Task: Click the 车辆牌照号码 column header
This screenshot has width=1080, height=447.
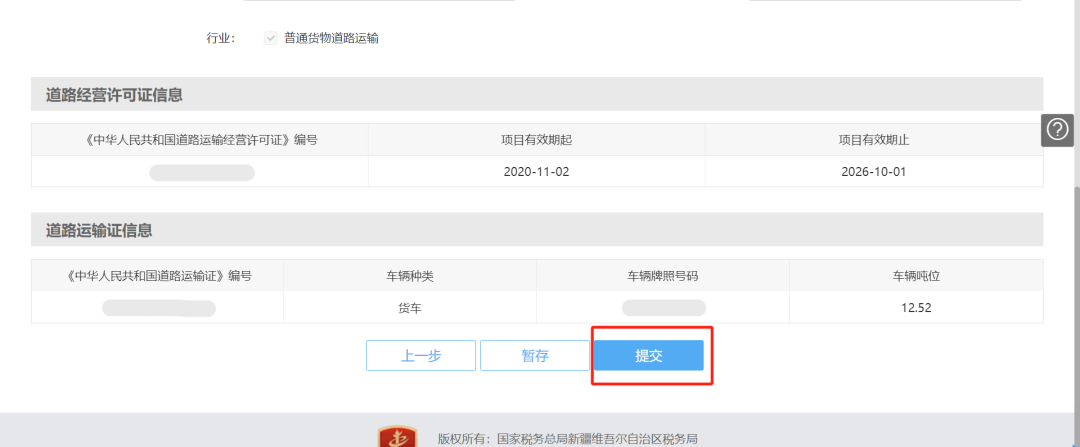Action: [662, 276]
